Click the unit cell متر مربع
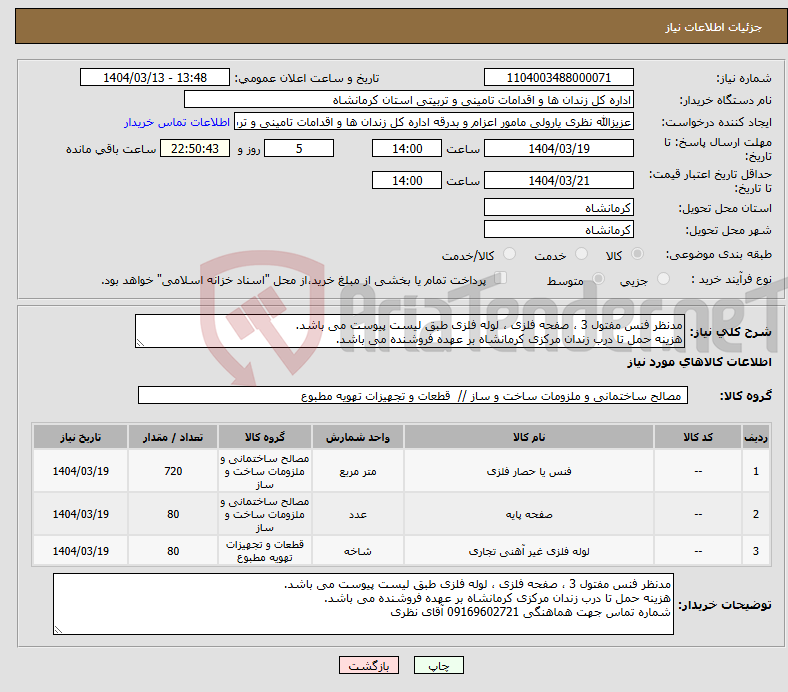 click(358, 471)
